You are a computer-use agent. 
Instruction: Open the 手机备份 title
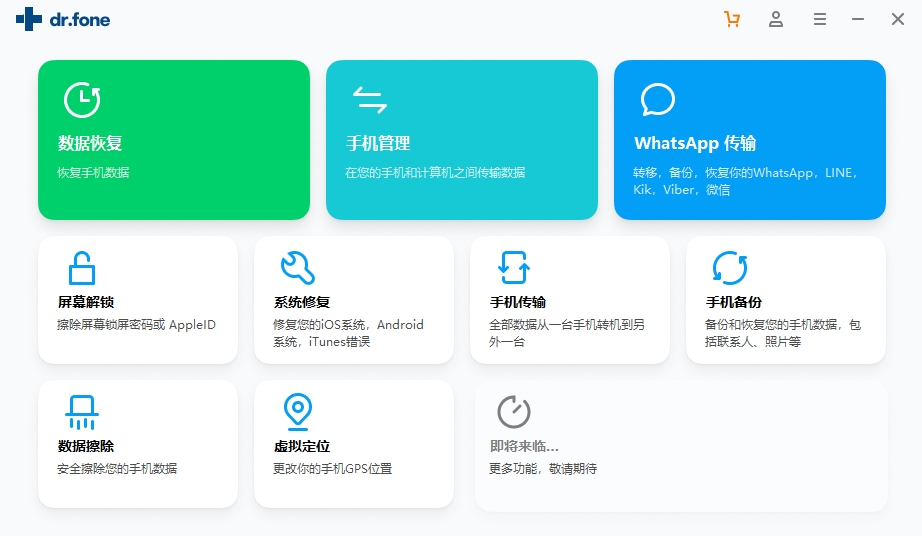734,302
